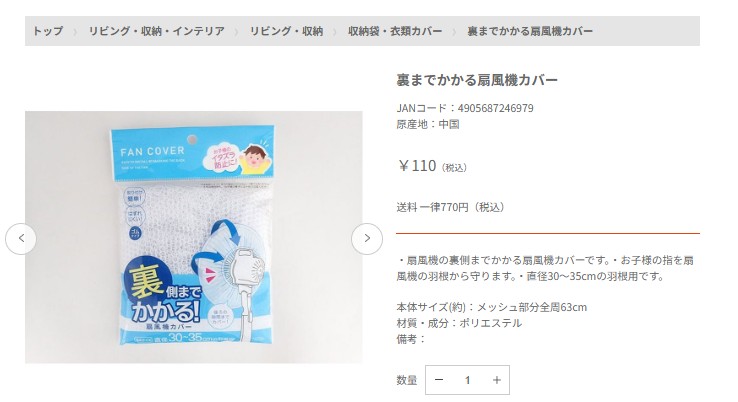Click the quantity input field
Screen dimensions: 738x402
(467, 380)
